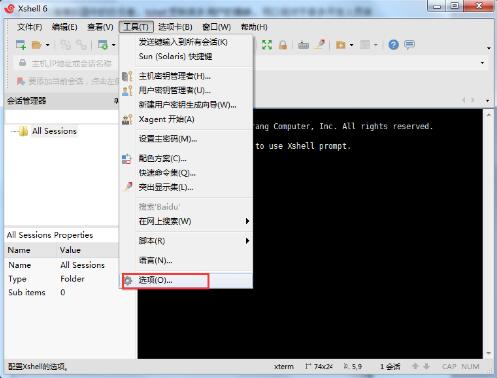Choose Xagent 开始(A) menu entry

click(186, 119)
